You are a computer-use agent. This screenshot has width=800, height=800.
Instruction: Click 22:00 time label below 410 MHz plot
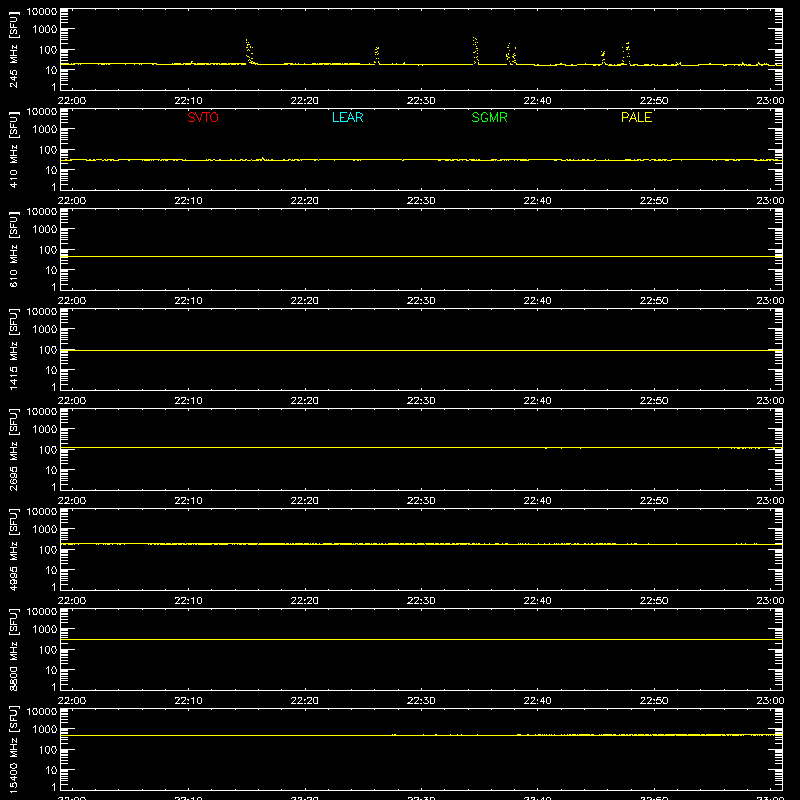[72, 201]
